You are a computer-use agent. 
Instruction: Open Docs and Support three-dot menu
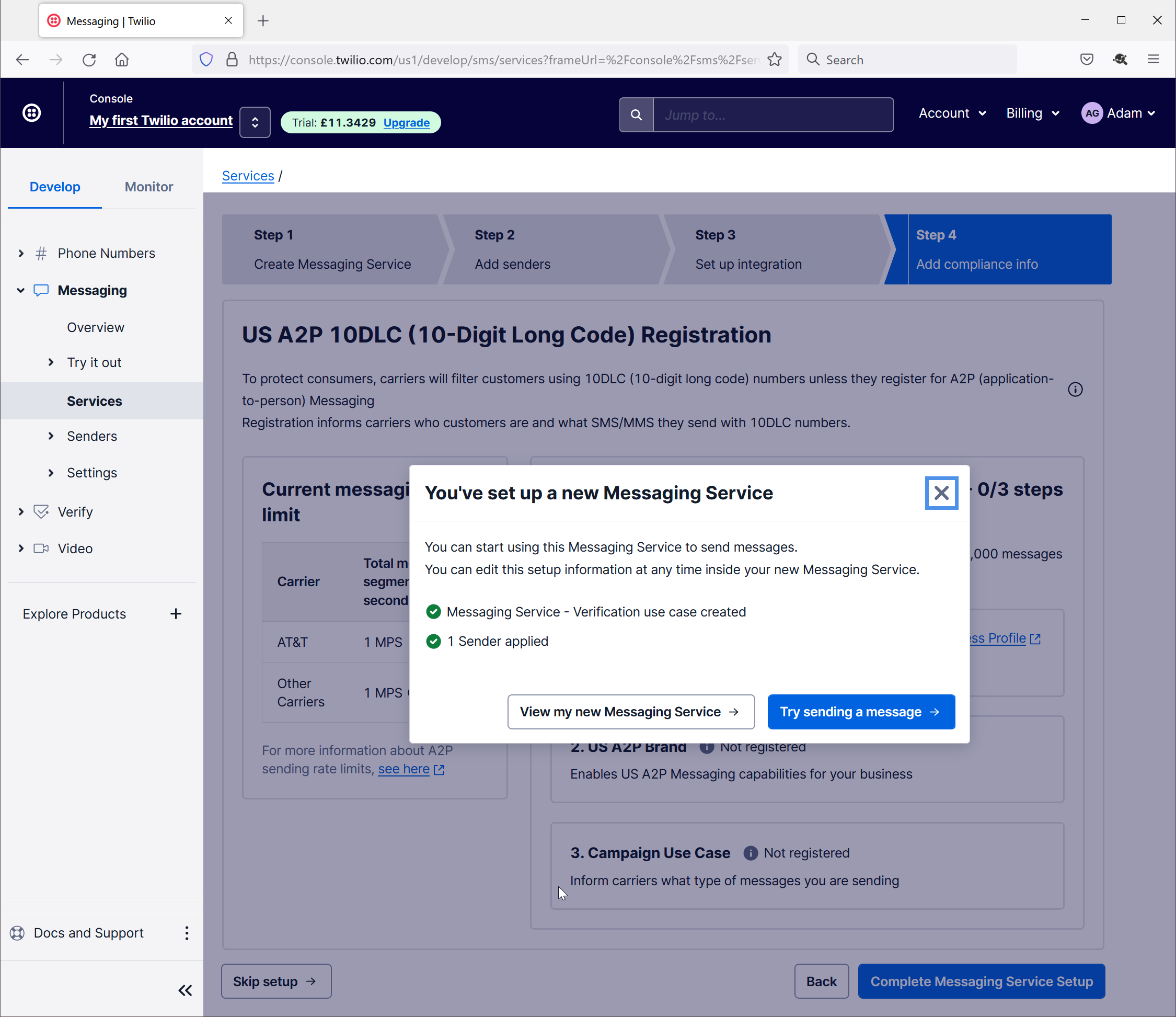tap(187, 933)
